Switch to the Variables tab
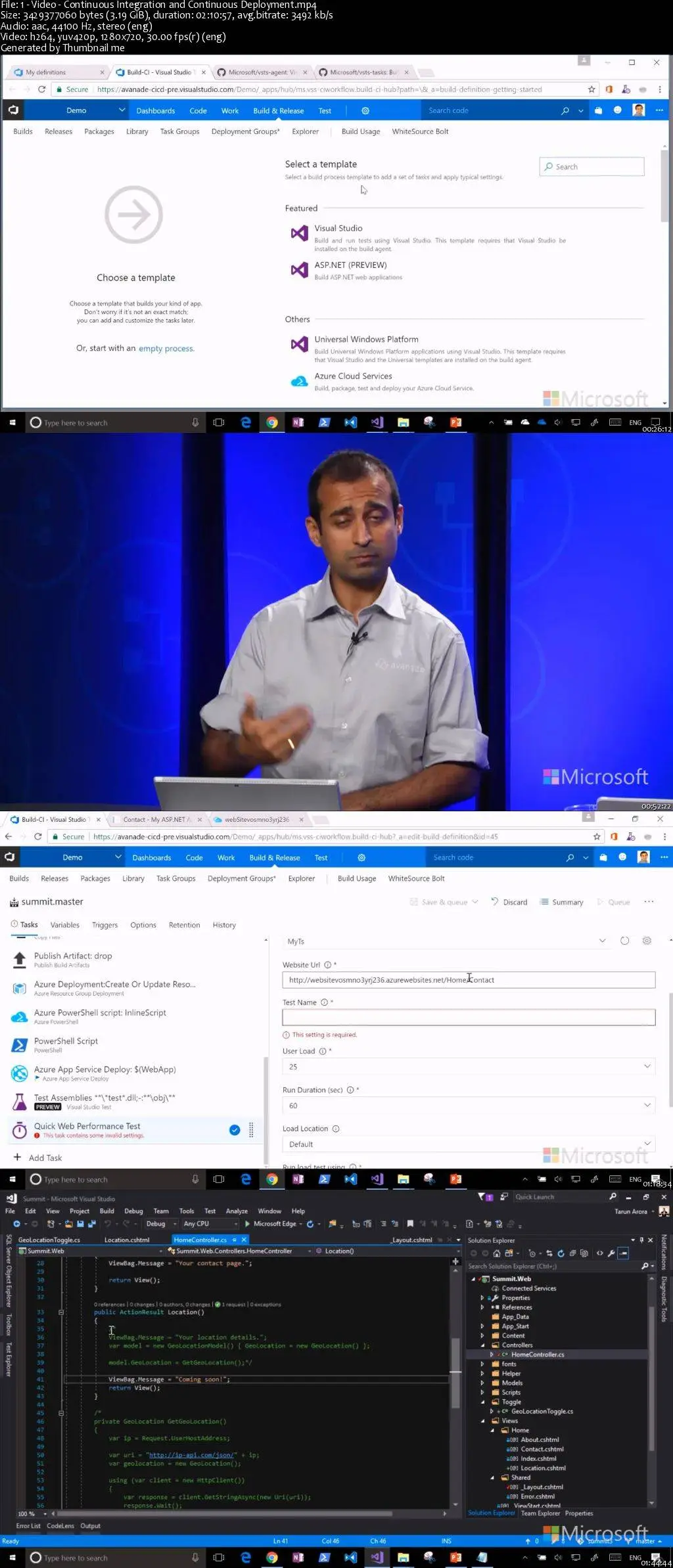This screenshot has height=1568, width=673. [64, 925]
